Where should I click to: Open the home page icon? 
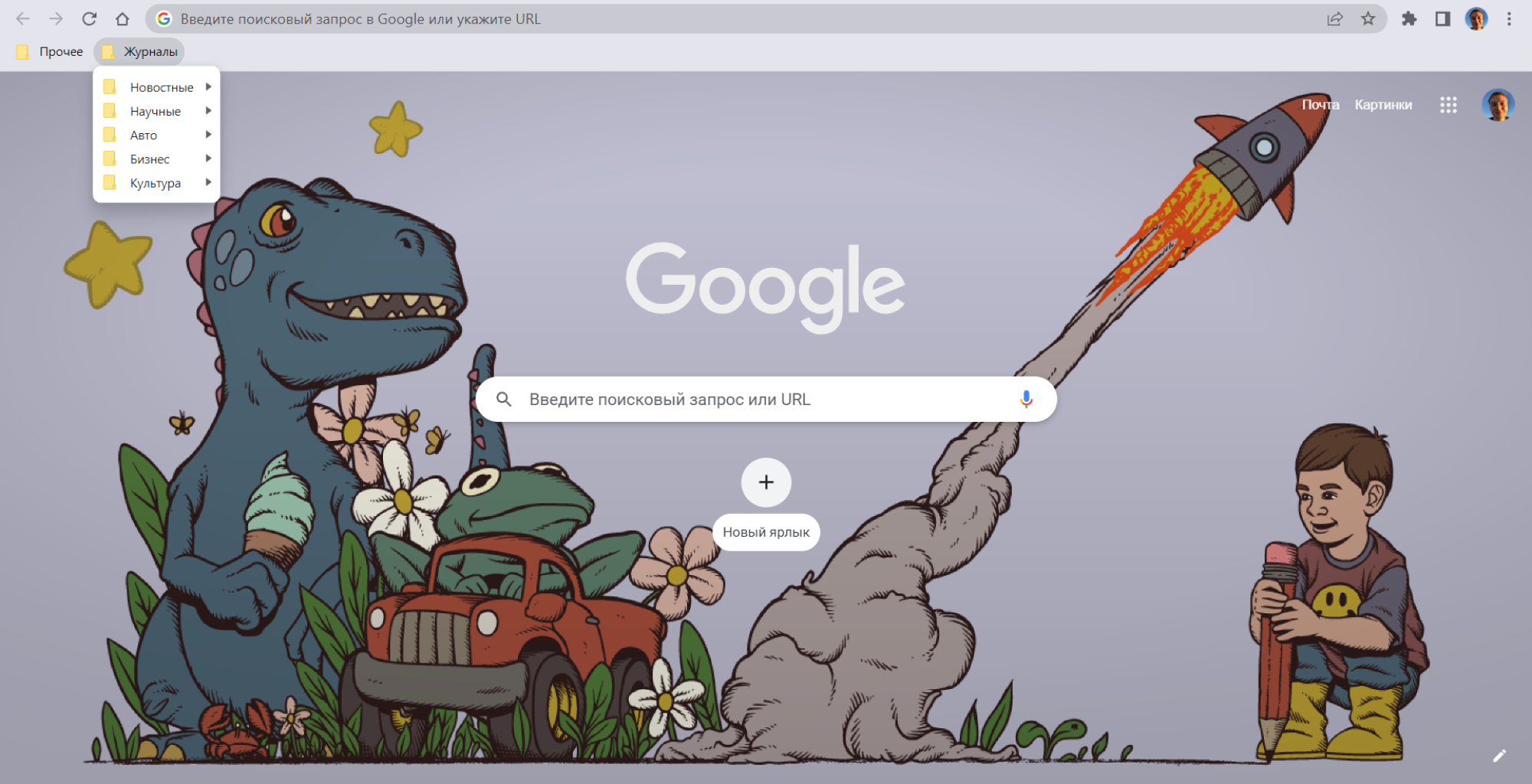click(x=123, y=19)
